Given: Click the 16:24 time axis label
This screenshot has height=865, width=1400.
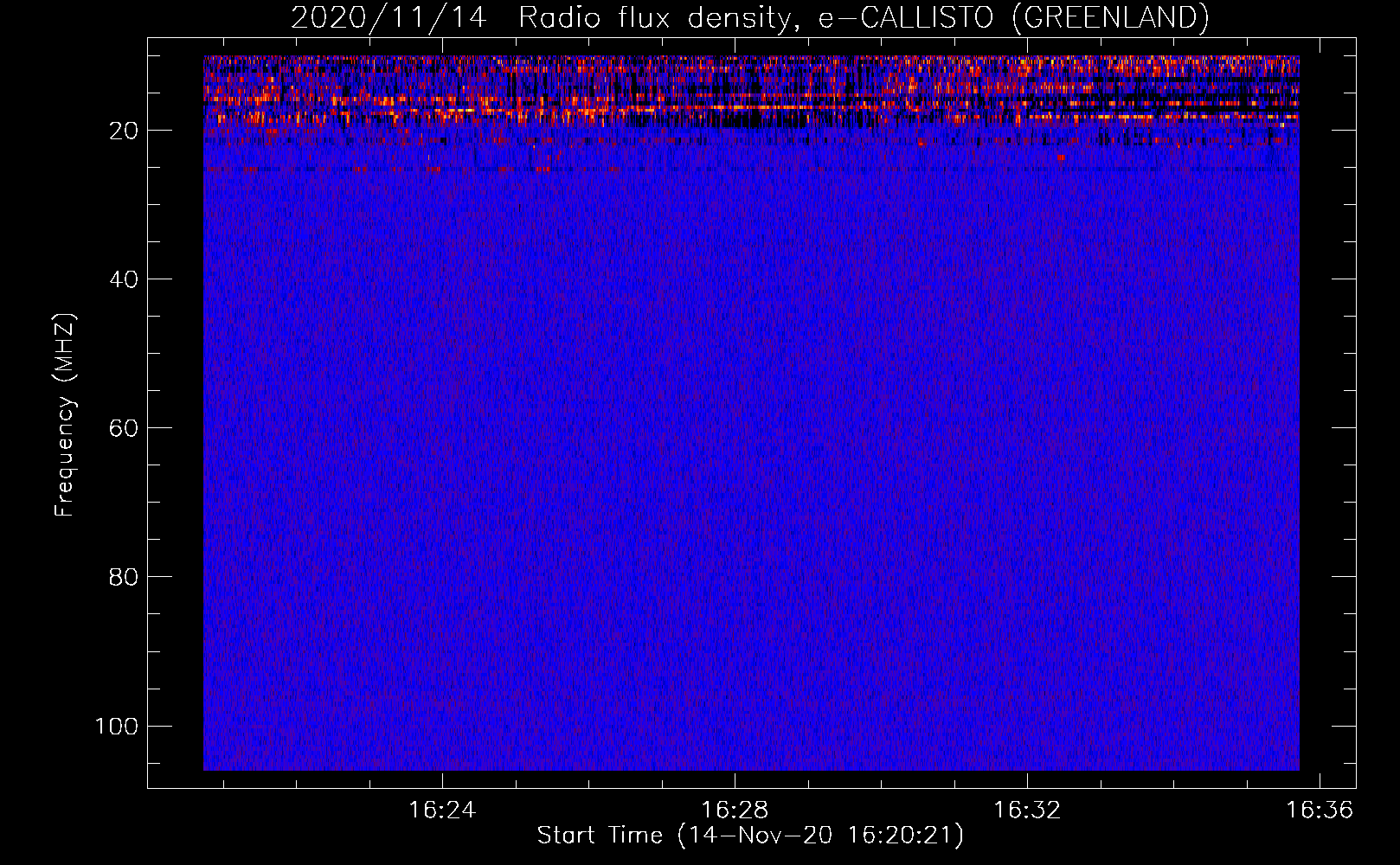Looking at the screenshot, I should click(x=442, y=811).
